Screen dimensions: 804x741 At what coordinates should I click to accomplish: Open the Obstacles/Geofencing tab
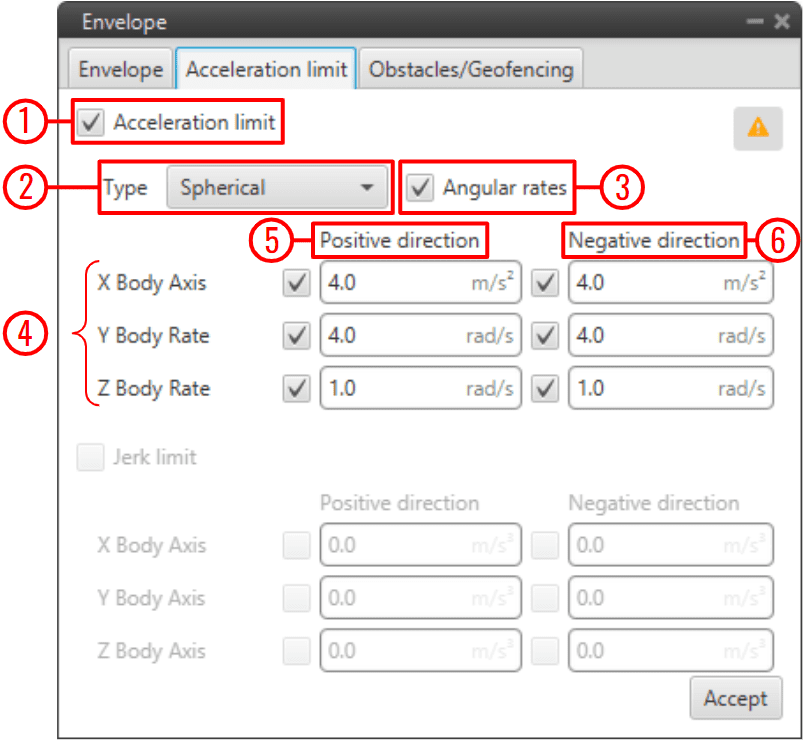point(471,70)
